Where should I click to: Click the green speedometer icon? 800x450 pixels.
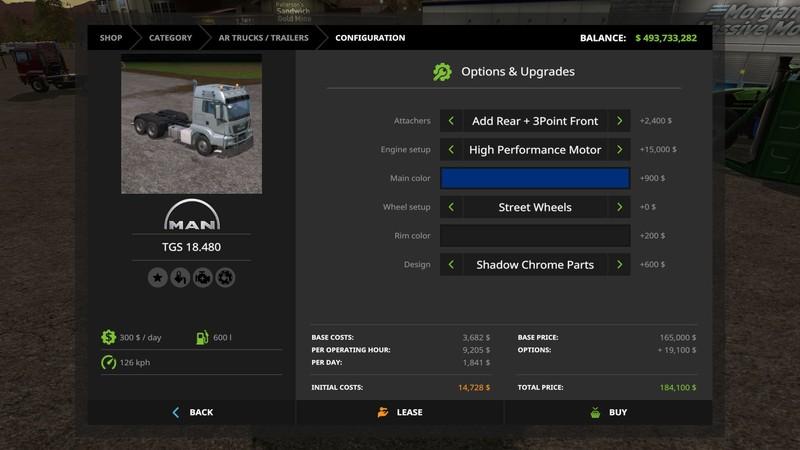(x=107, y=362)
